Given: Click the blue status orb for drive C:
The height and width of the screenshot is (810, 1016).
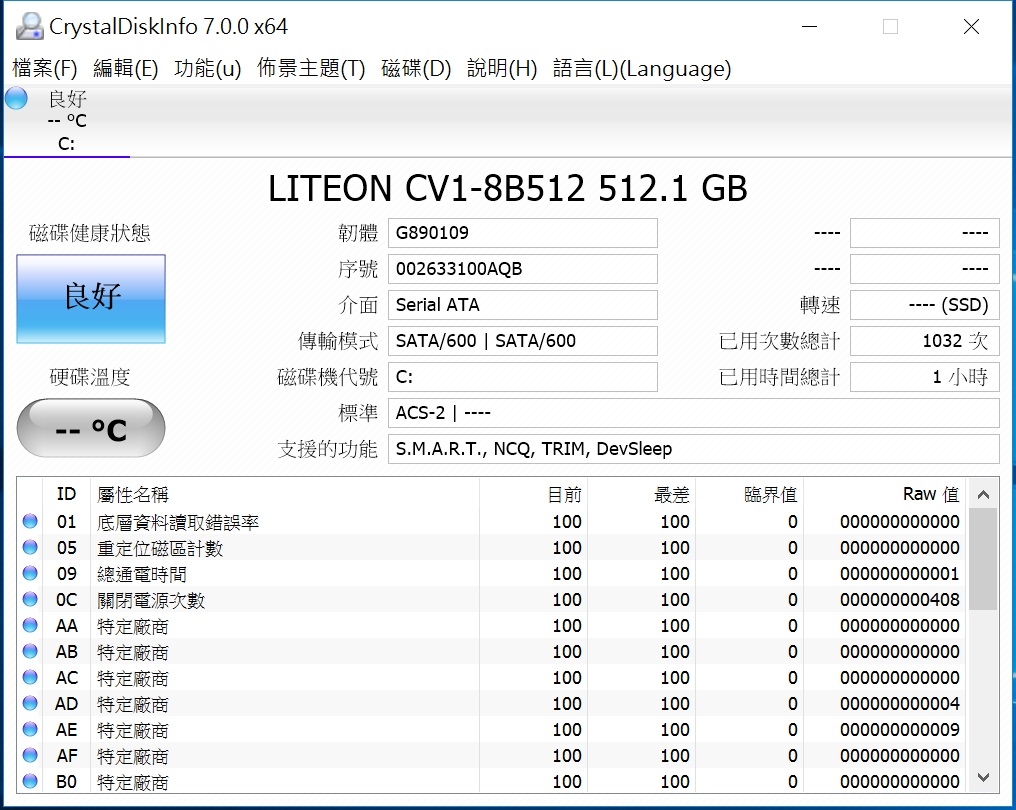Looking at the screenshot, I should pyautogui.click(x=16, y=99).
